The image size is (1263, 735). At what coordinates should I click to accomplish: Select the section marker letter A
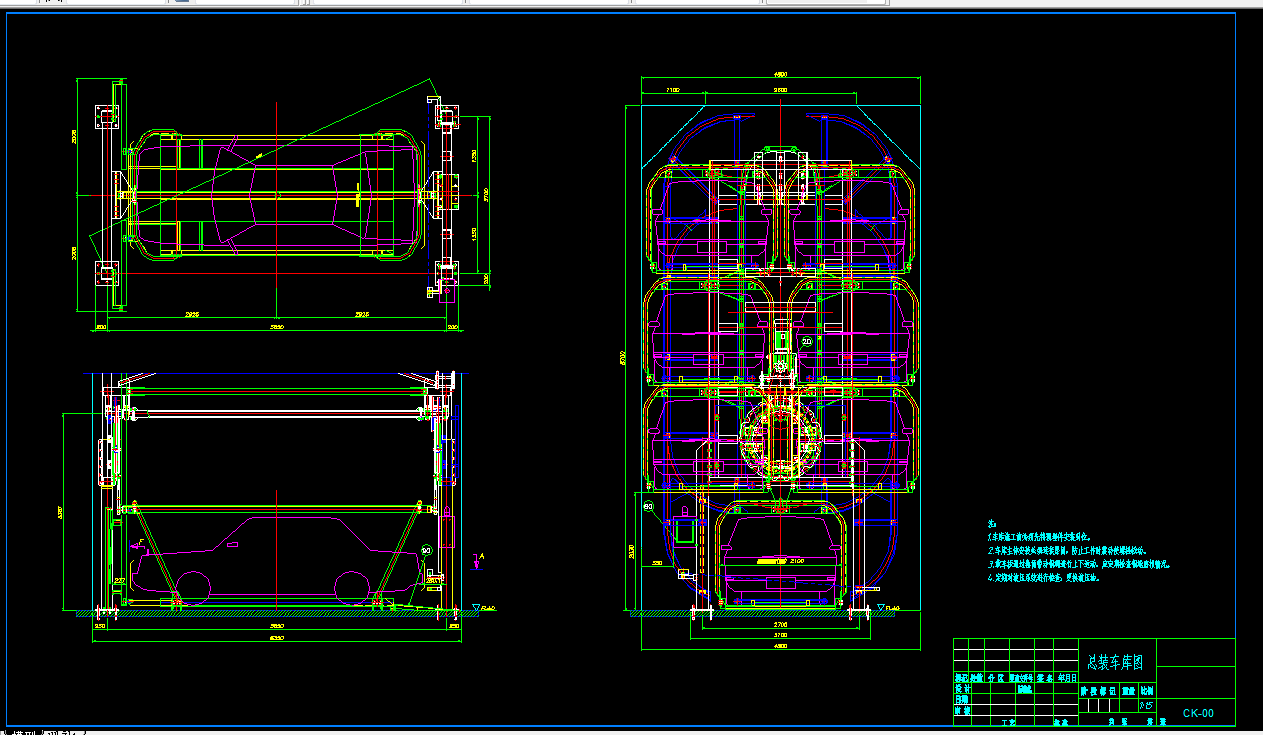482,554
